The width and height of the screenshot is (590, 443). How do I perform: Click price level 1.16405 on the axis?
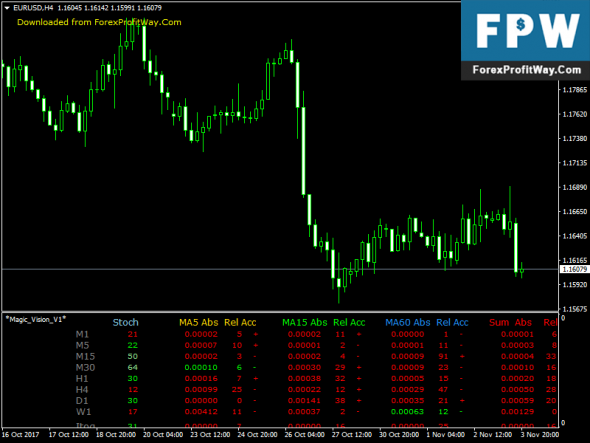click(575, 236)
